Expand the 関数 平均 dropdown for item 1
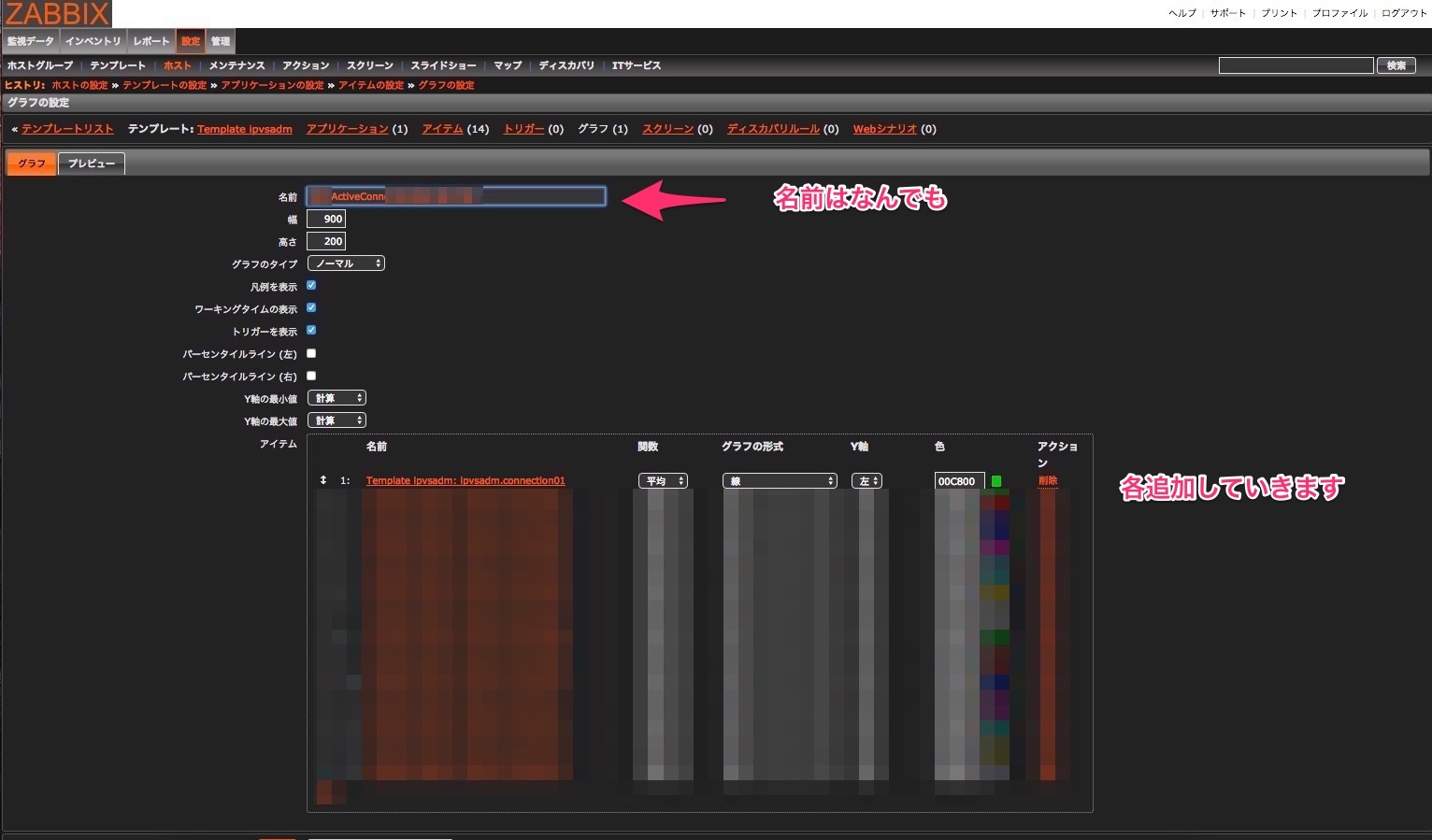Viewport: 1432px width, 840px height. [x=663, y=481]
